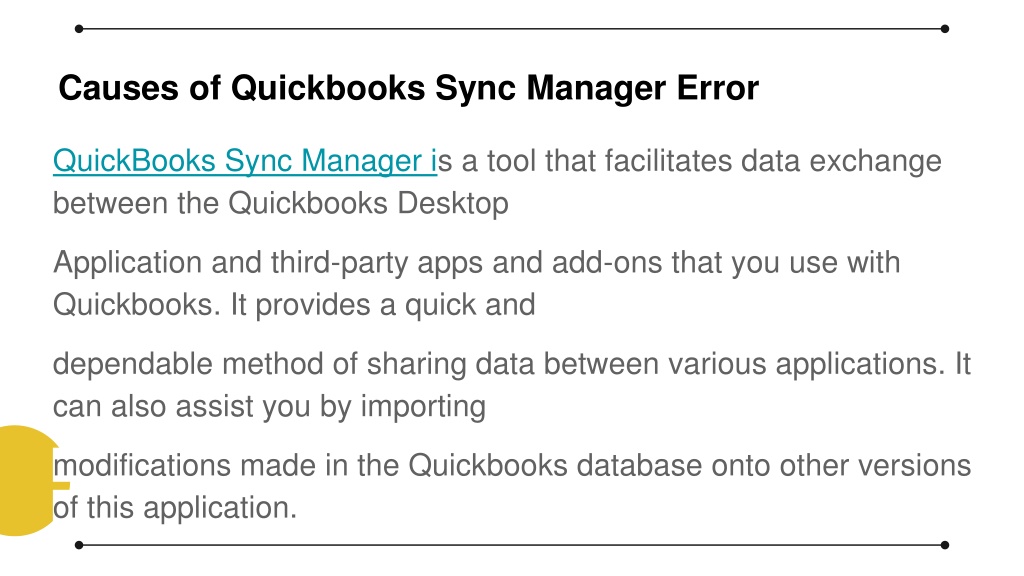Click the right end dot of the top line
1024x576 pixels.
point(945,29)
